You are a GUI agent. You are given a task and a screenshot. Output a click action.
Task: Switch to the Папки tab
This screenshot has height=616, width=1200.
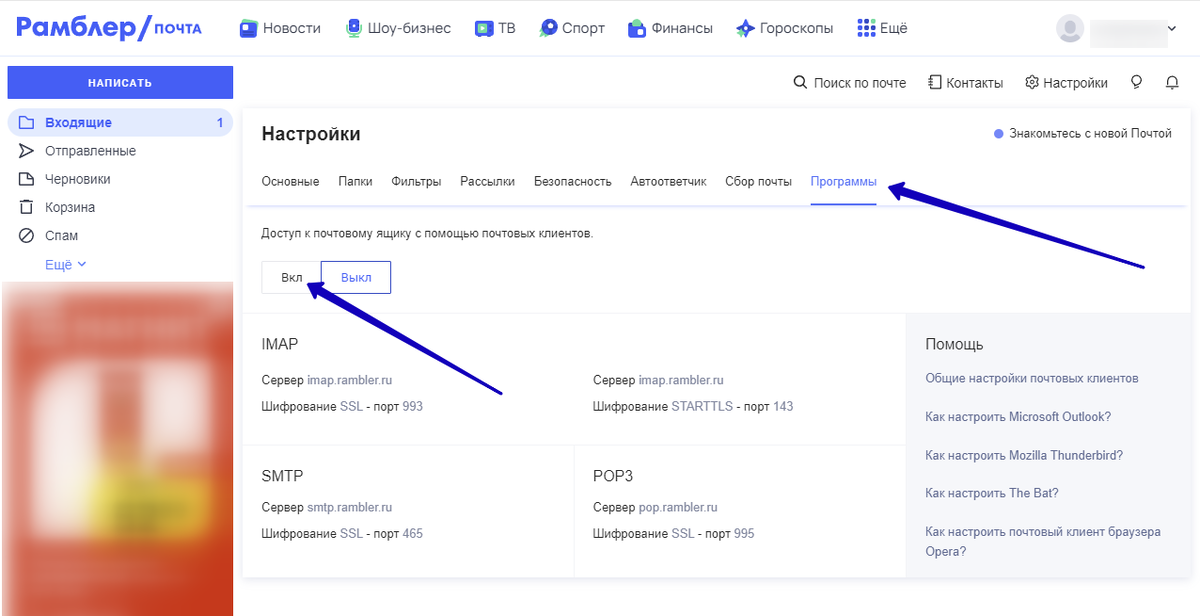point(355,182)
